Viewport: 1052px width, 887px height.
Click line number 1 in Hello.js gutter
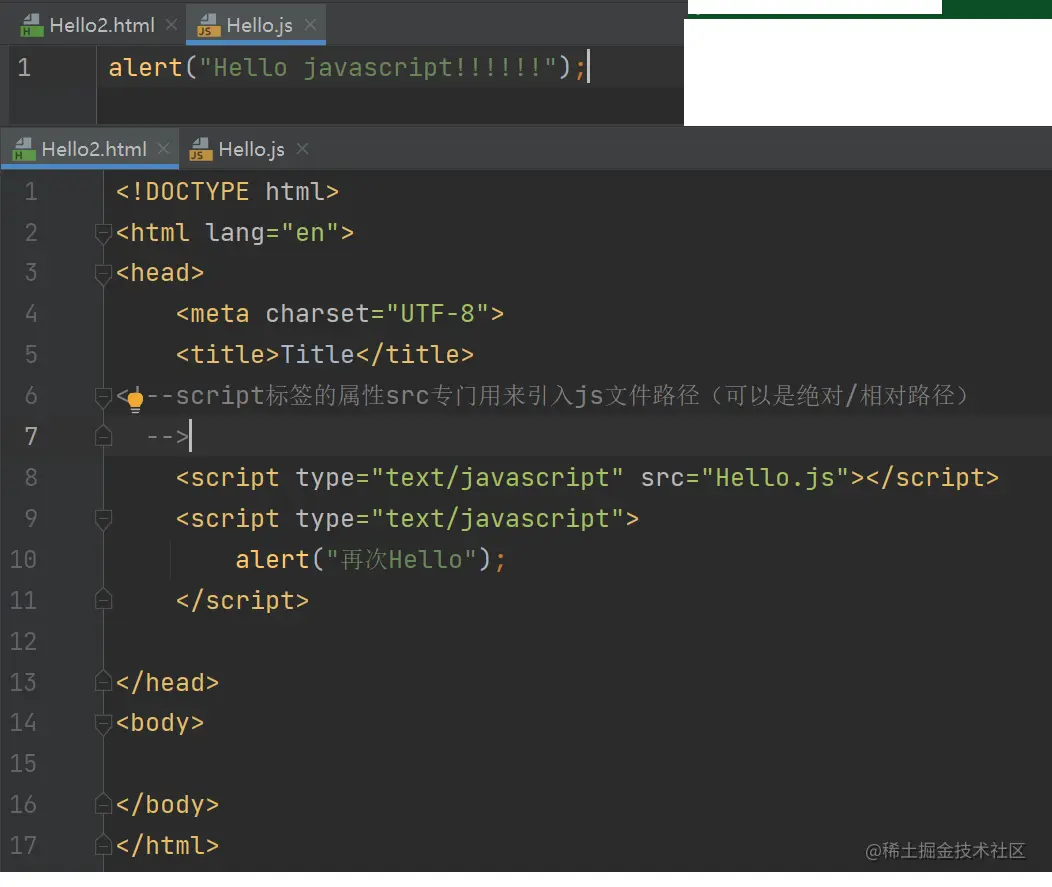coord(24,68)
